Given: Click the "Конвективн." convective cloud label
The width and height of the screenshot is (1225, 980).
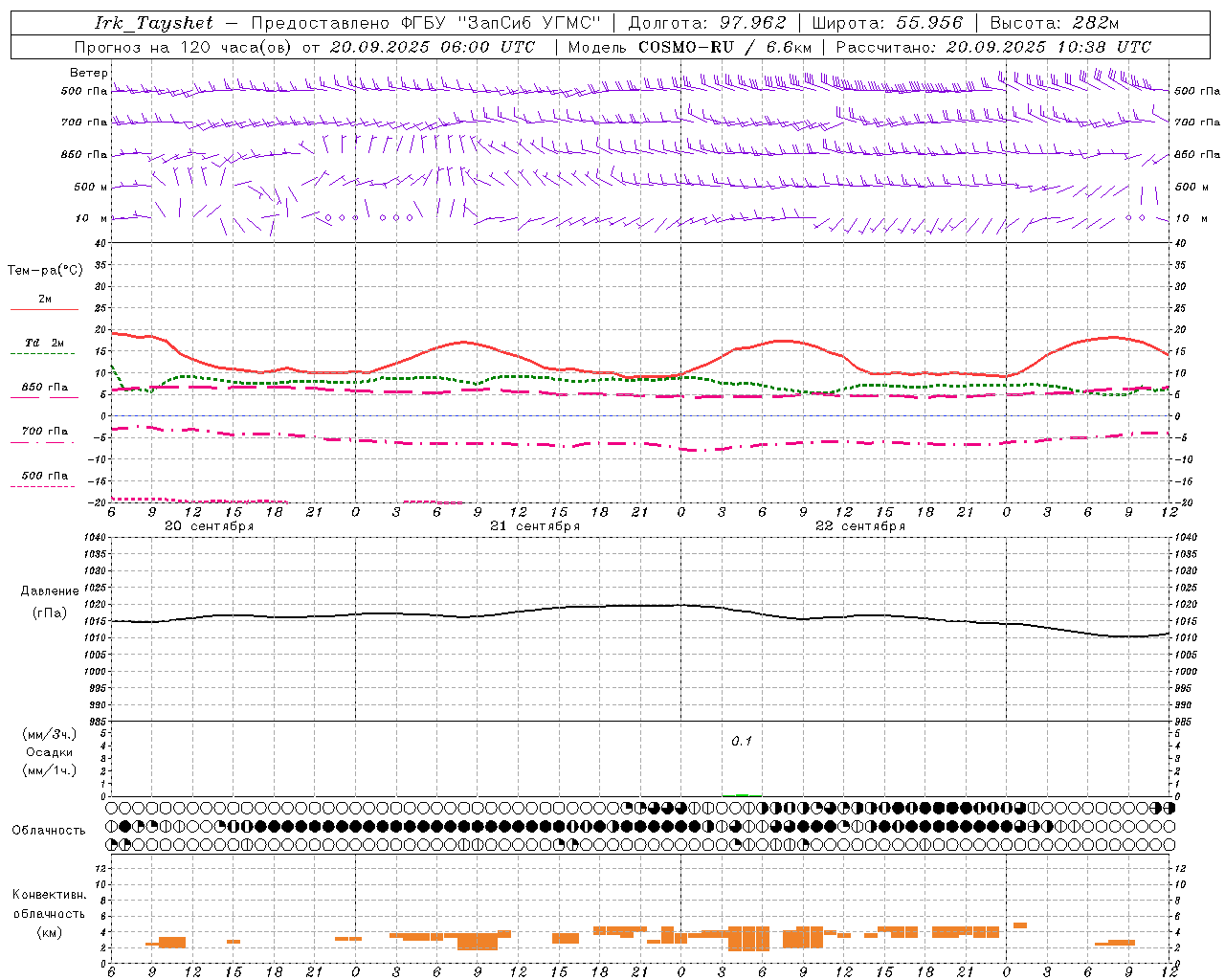Looking at the screenshot, I should tap(49, 895).
